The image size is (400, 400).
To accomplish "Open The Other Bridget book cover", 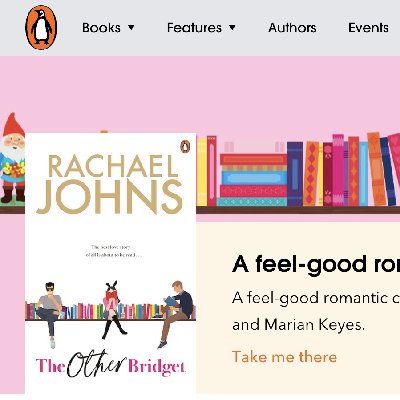I will [x=110, y=263].
